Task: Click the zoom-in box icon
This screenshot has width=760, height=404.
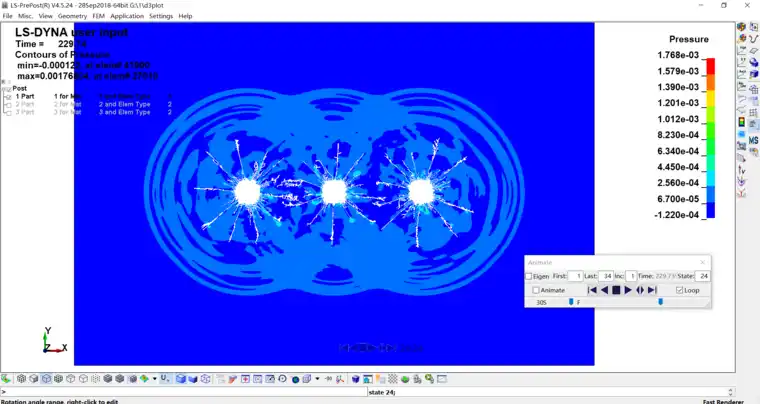Action: [x=246, y=379]
